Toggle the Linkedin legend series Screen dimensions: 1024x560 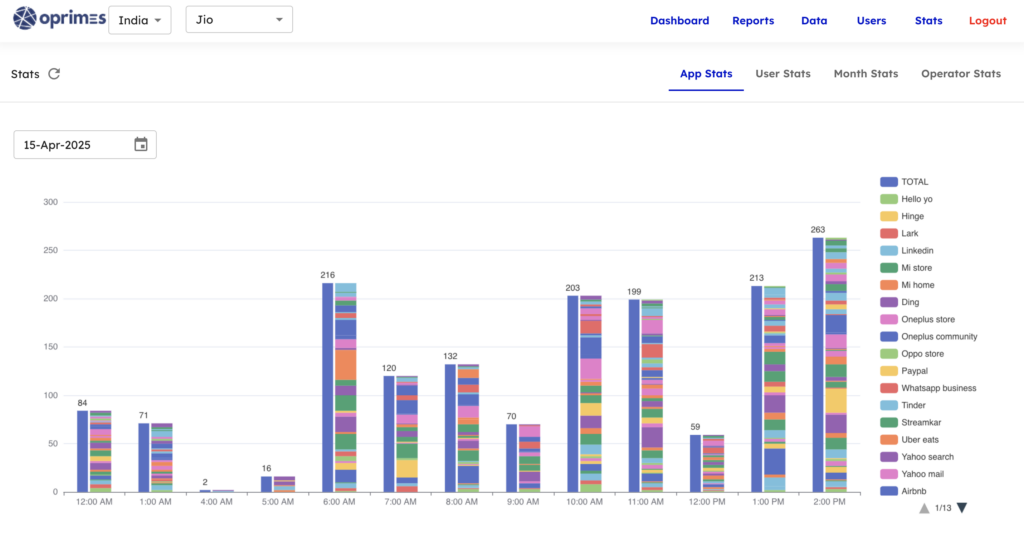coord(906,251)
